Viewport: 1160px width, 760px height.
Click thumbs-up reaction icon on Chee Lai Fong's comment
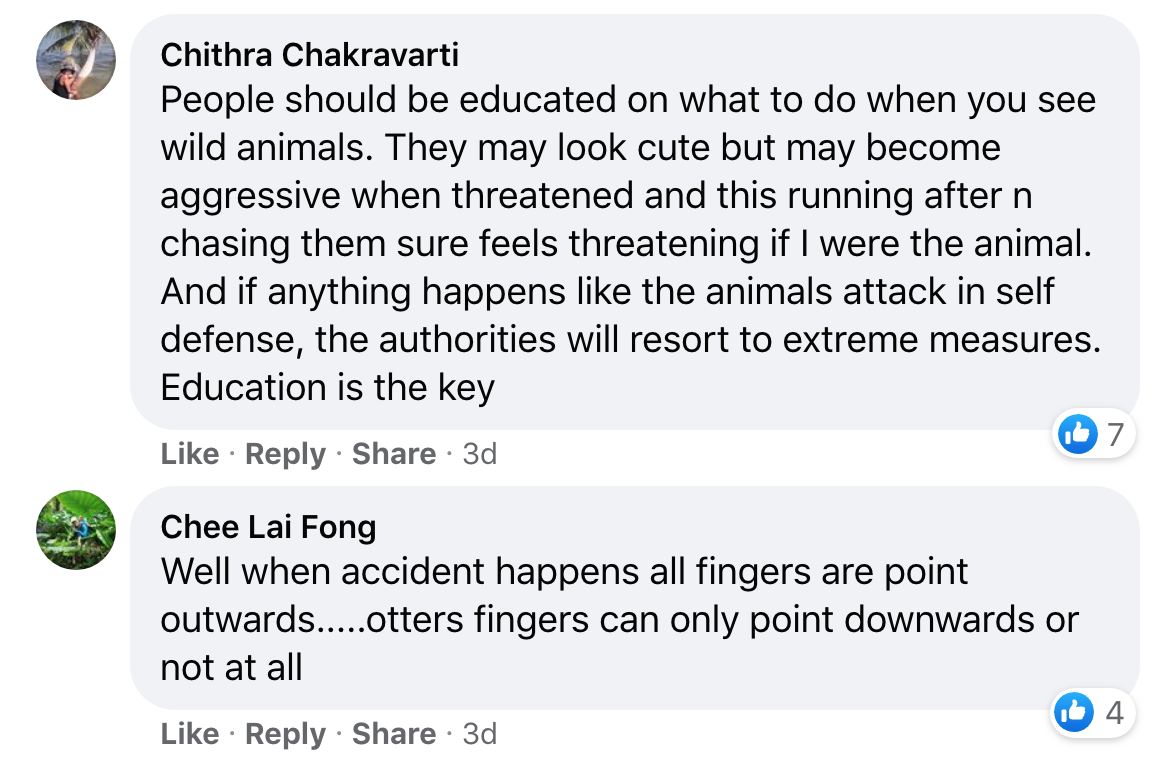click(1074, 712)
